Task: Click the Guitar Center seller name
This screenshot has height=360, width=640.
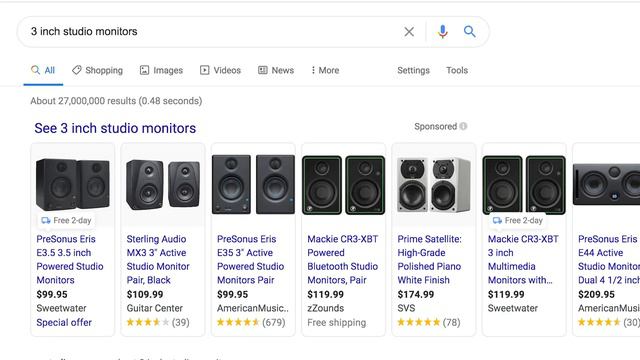Action: click(x=155, y=308)
